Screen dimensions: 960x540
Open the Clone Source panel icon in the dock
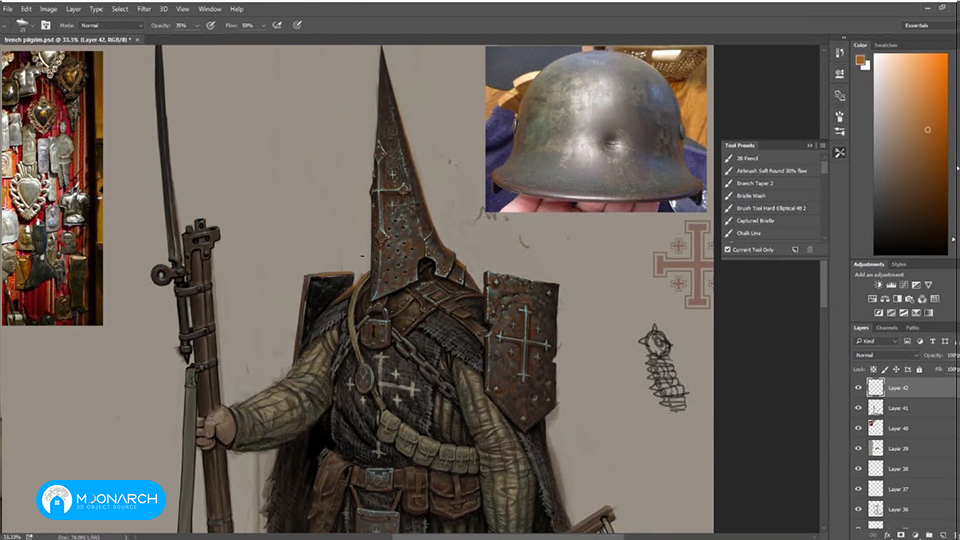tap(839, 96)
